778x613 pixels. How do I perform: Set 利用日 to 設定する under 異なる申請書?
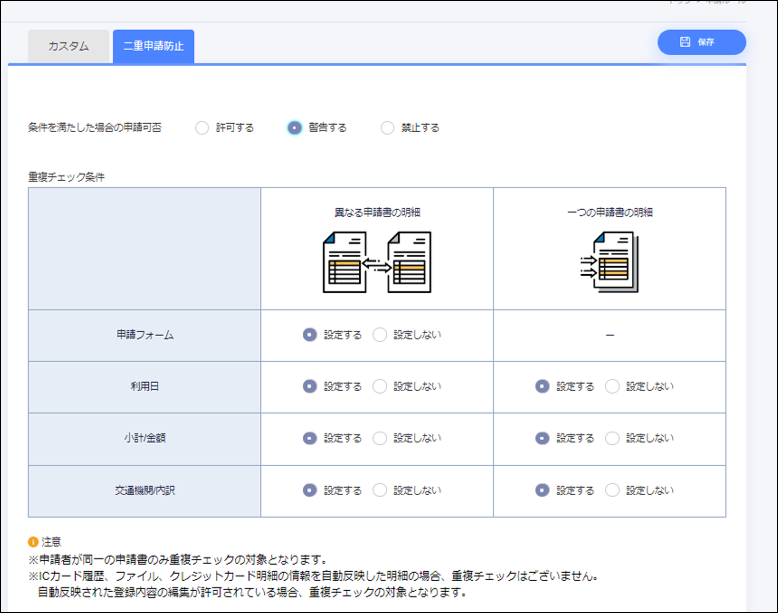310,387
